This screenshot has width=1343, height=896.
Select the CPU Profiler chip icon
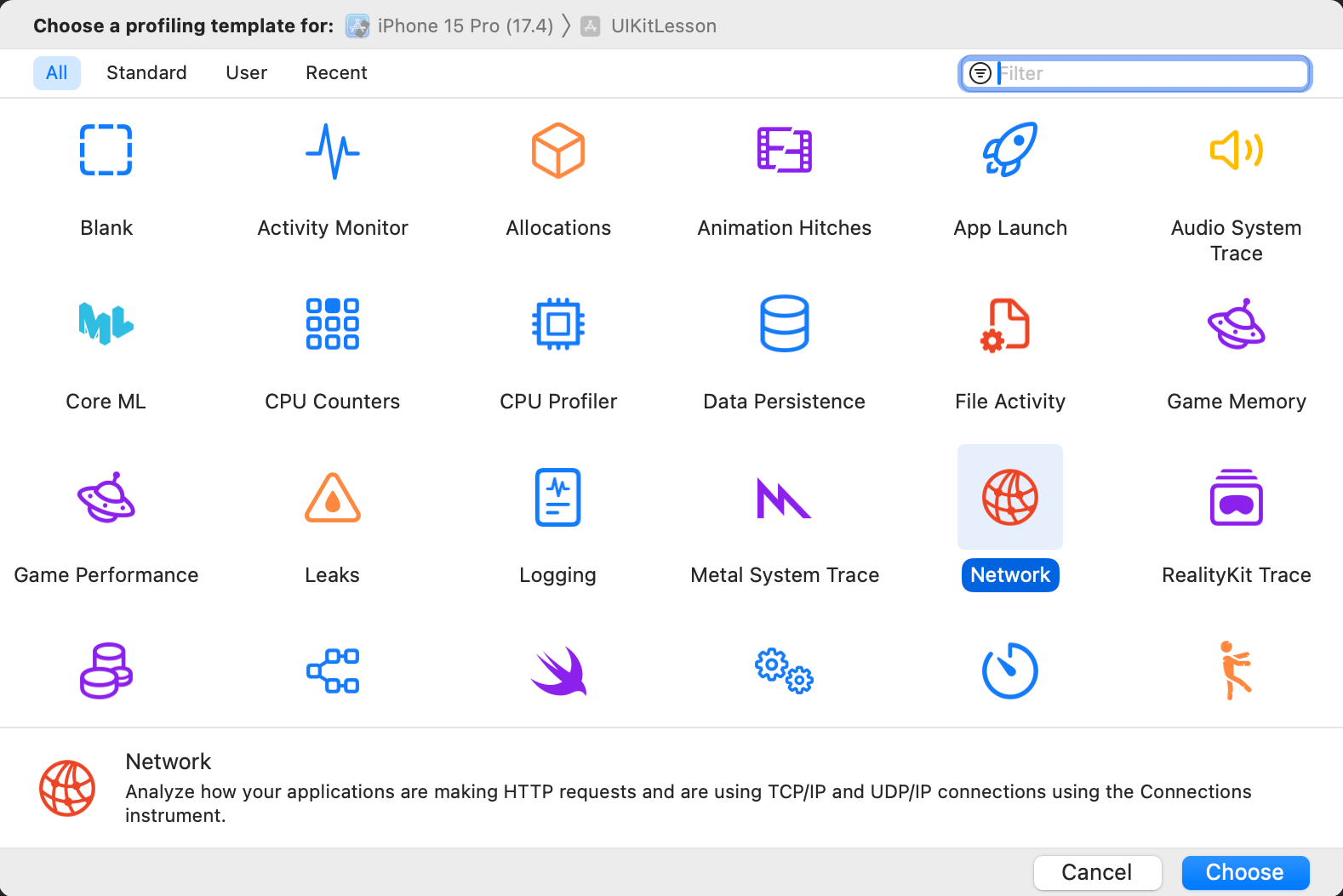point(558,323)
